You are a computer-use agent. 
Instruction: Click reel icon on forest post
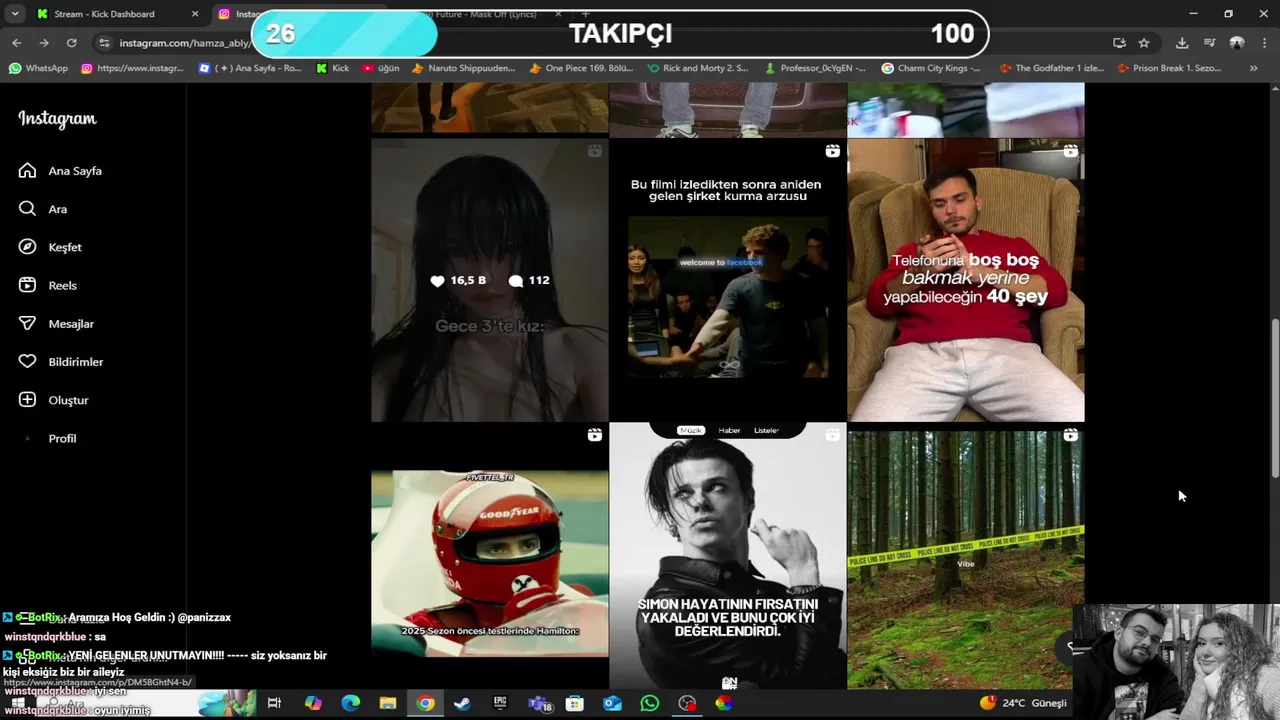coord(1070,435)
